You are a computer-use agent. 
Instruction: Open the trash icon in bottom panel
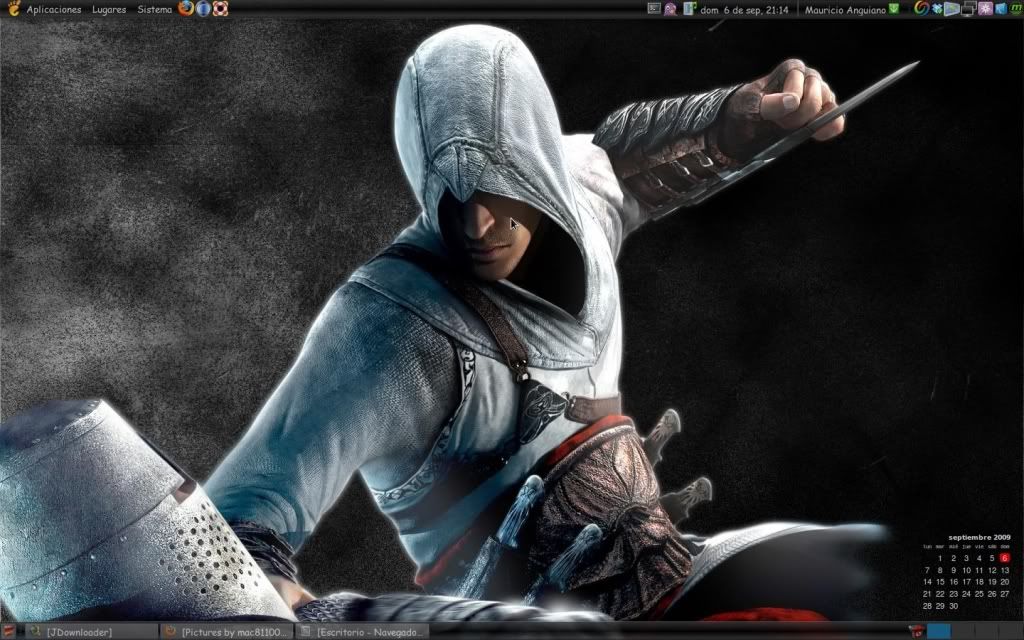point(916,631)
